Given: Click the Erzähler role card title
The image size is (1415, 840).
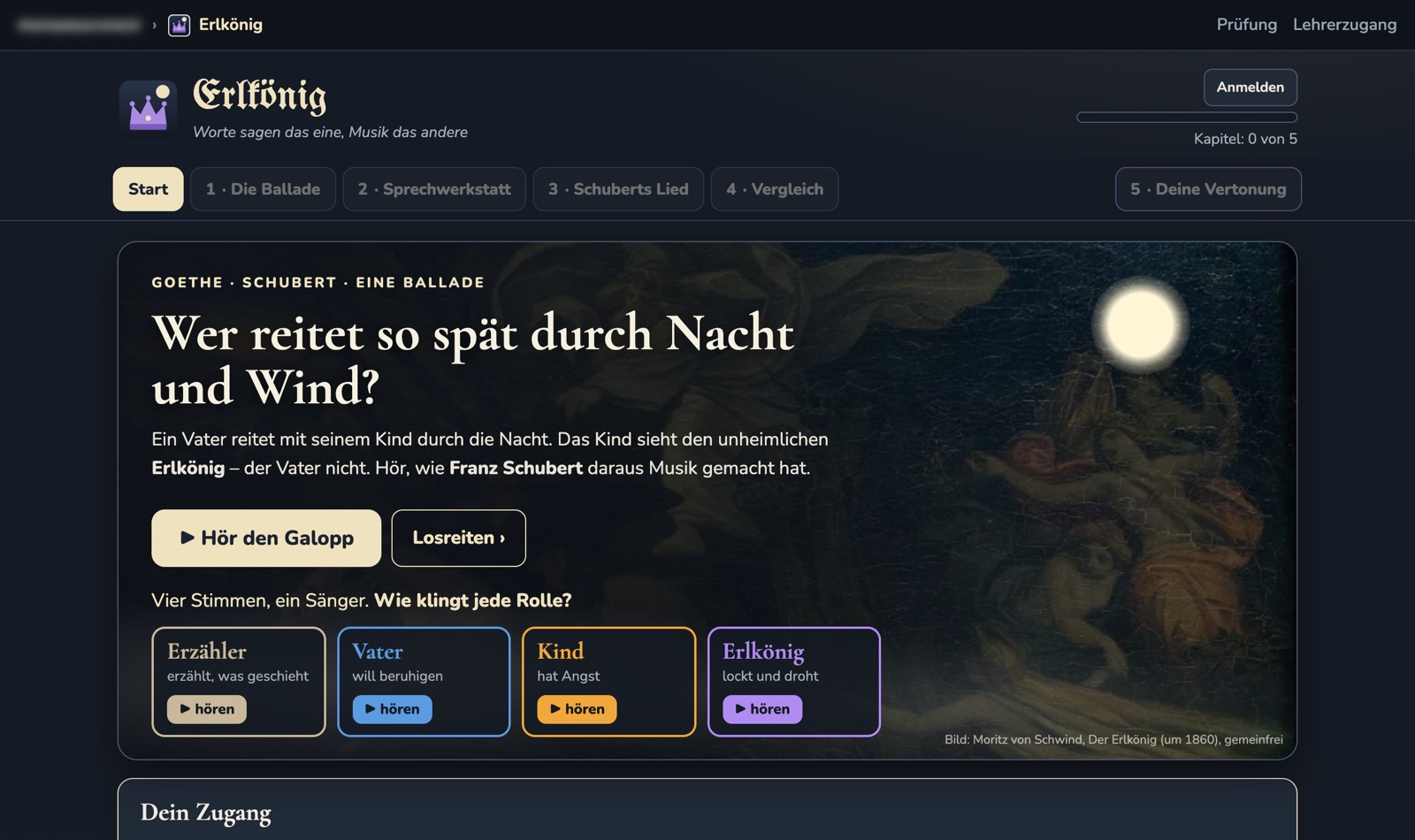Looking at the screenshot, I should click(207, 652).
